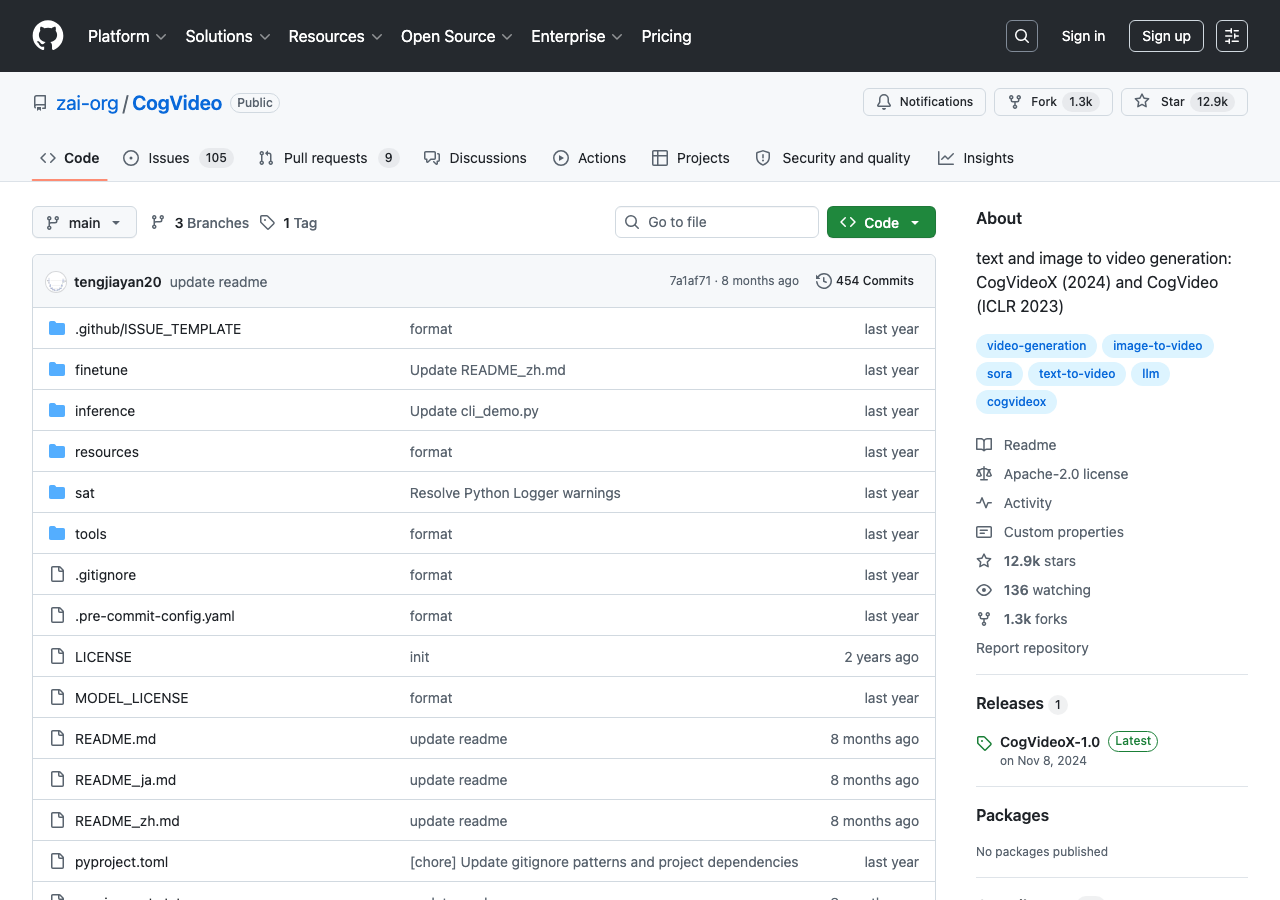Viewport: 1280px width, 900px height.
Task: Click the pulse icon next to Activity
Action: pyautogui.click(x=984, y=503)
